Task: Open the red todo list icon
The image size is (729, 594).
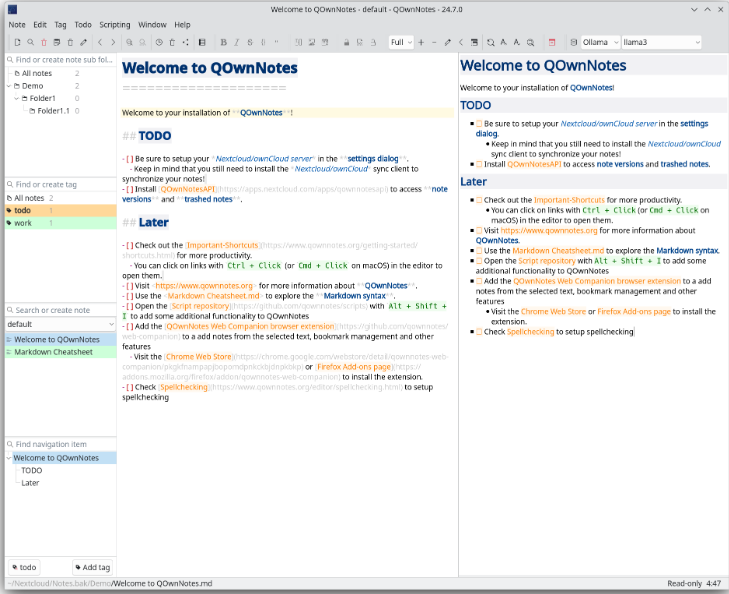Action: [551, 42]
